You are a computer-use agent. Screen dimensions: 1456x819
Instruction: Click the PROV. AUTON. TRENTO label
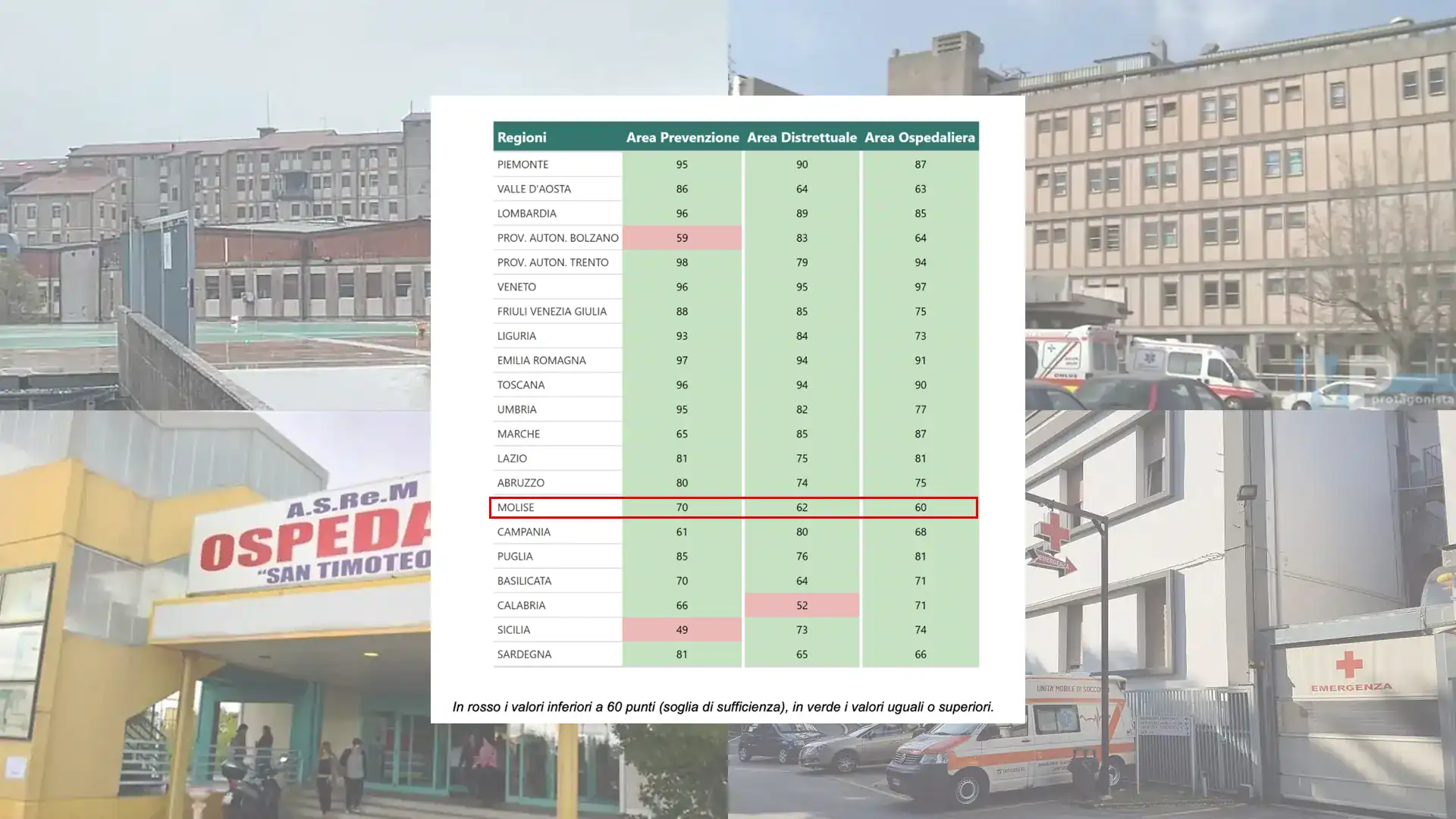point(553,262)
